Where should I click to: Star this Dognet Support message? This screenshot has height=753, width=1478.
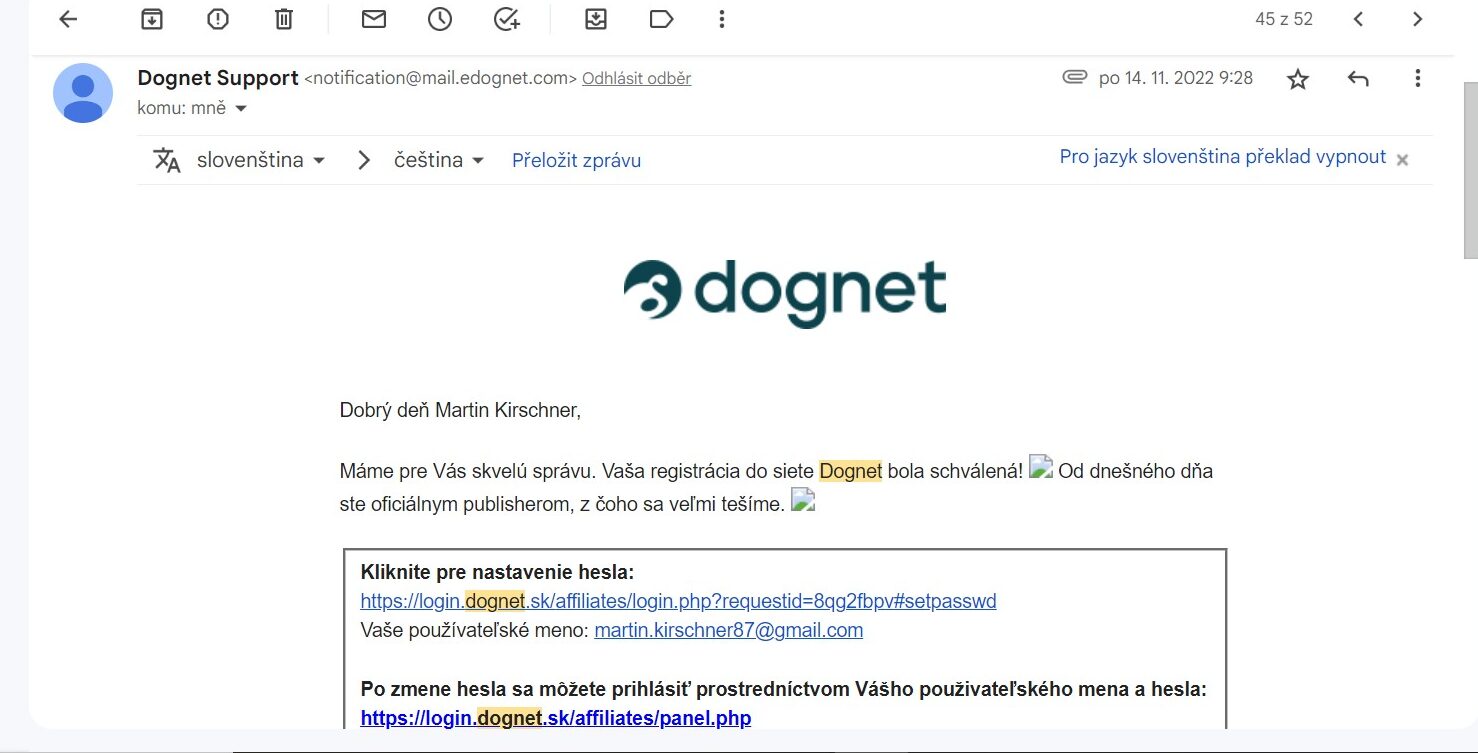(1298, 79)
